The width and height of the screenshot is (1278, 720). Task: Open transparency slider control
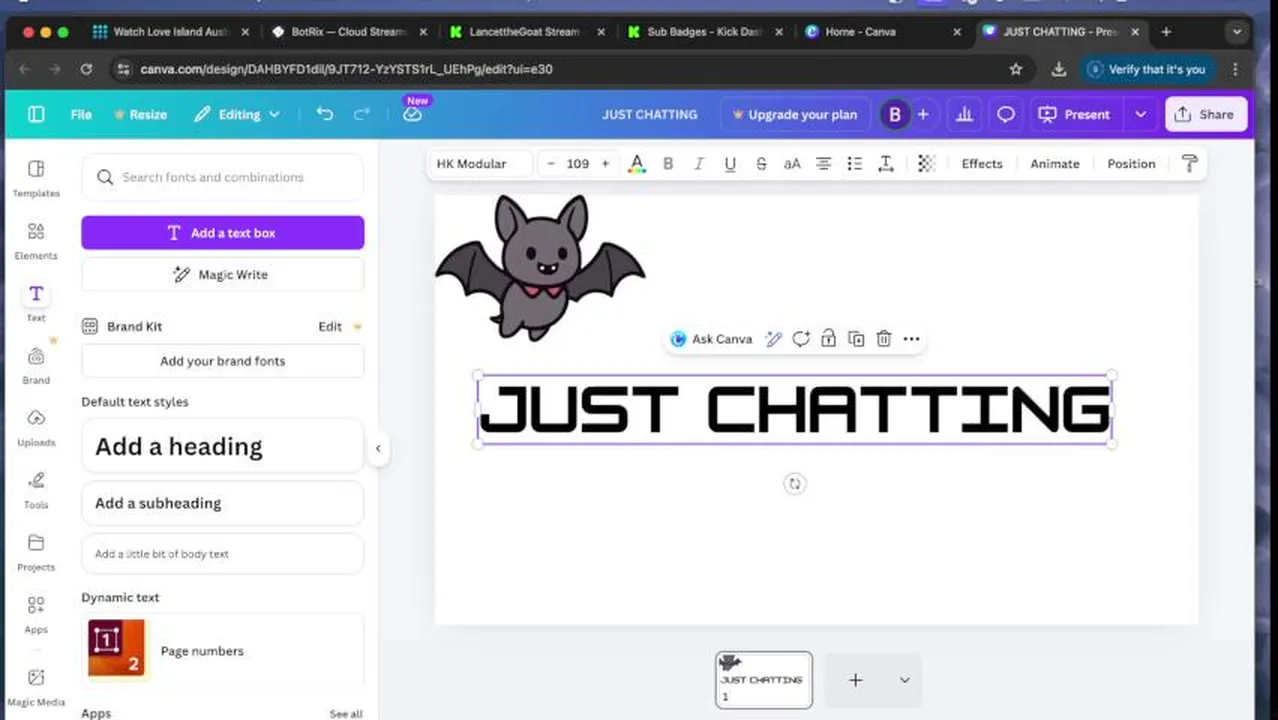coord(927,164)
